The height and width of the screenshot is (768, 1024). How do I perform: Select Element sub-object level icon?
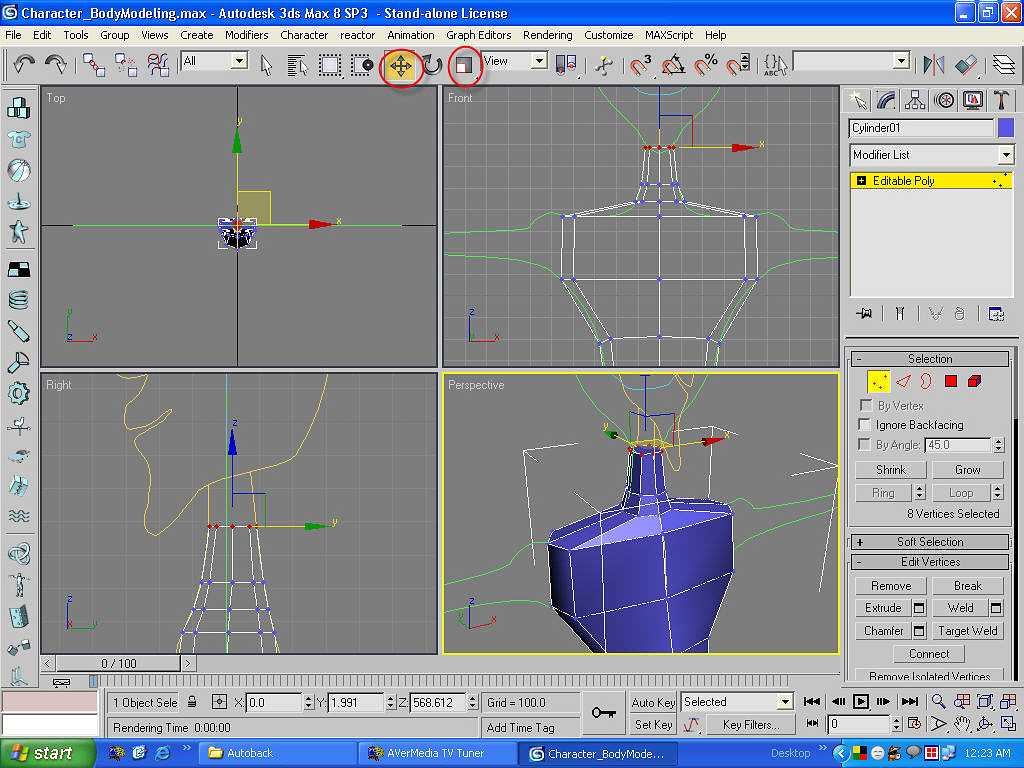coord(974,381)
